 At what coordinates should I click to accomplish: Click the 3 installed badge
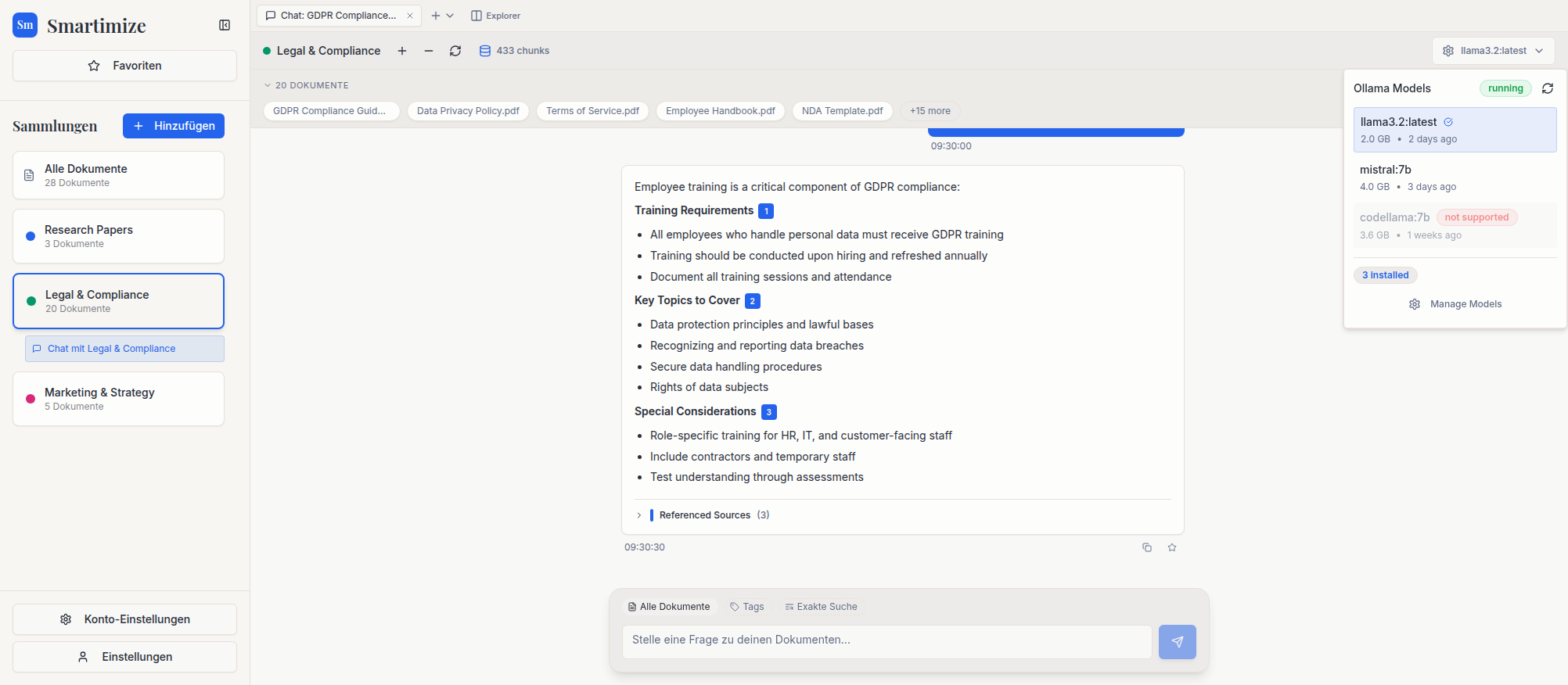click(x=1386, y=275)
